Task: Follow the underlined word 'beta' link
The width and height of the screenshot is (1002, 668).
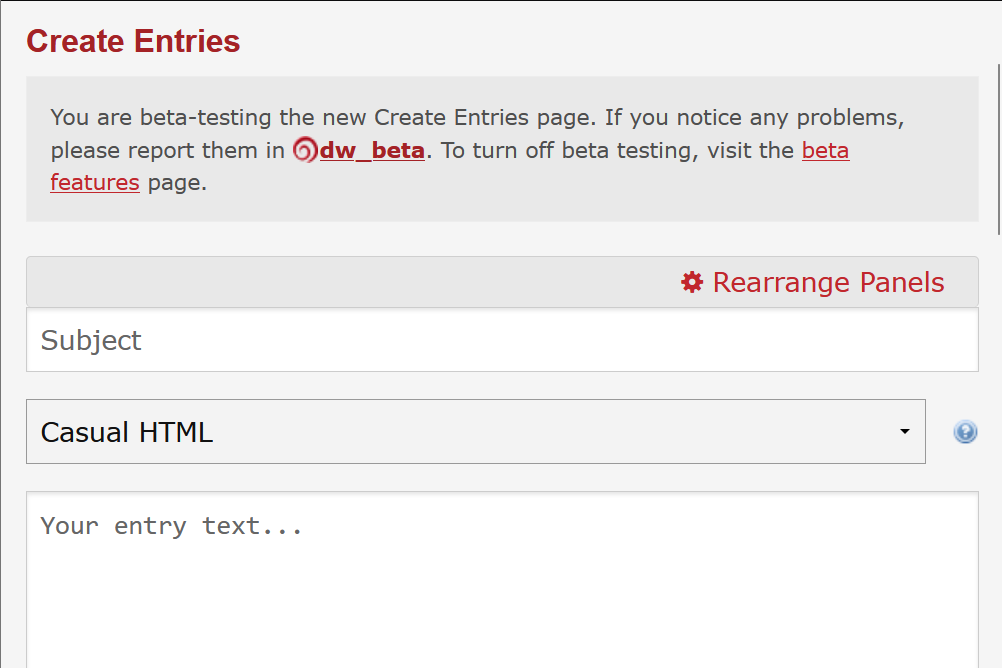Action: [x=825, y=150]
